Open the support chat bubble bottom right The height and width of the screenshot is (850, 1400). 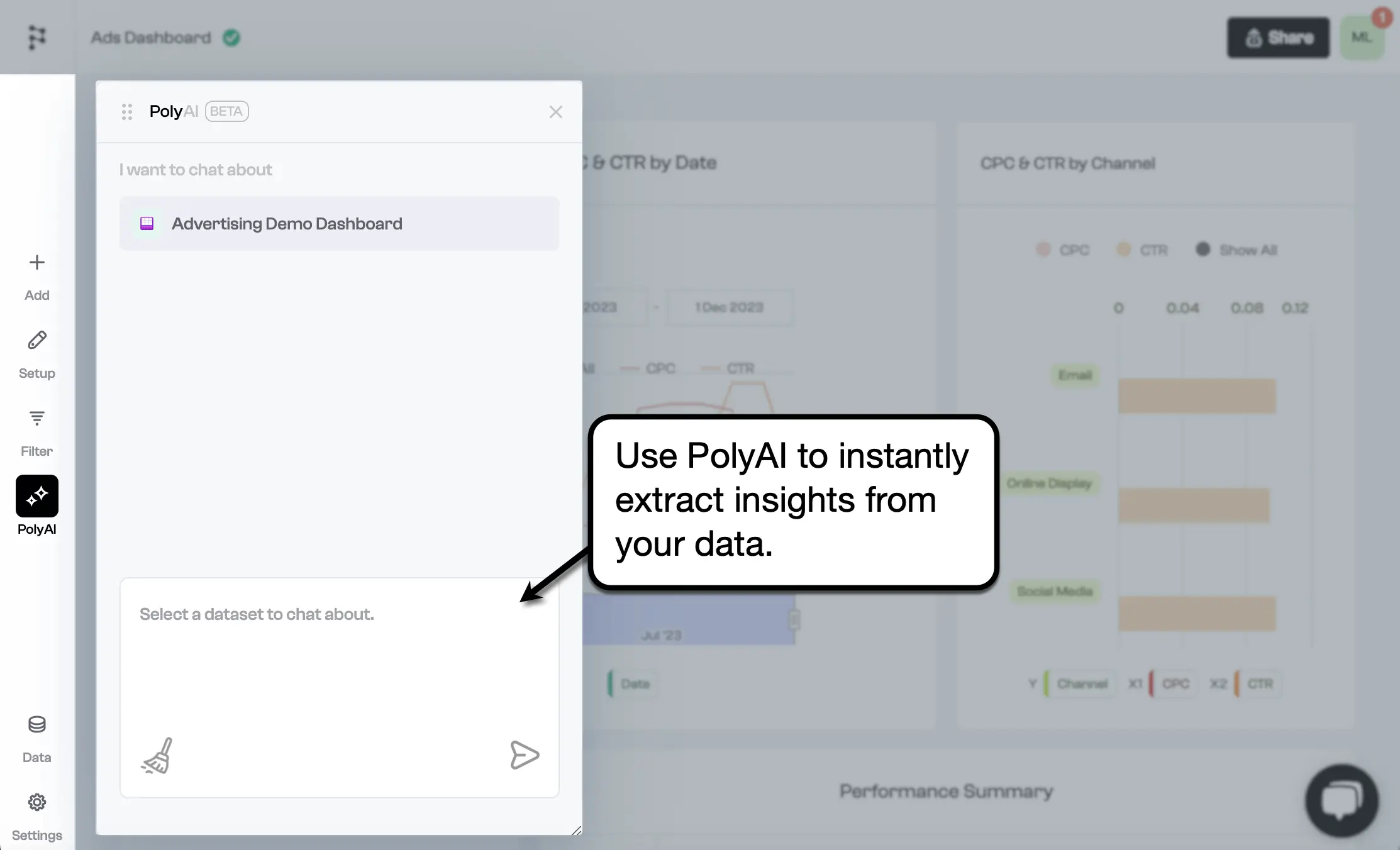point(1342,801)
